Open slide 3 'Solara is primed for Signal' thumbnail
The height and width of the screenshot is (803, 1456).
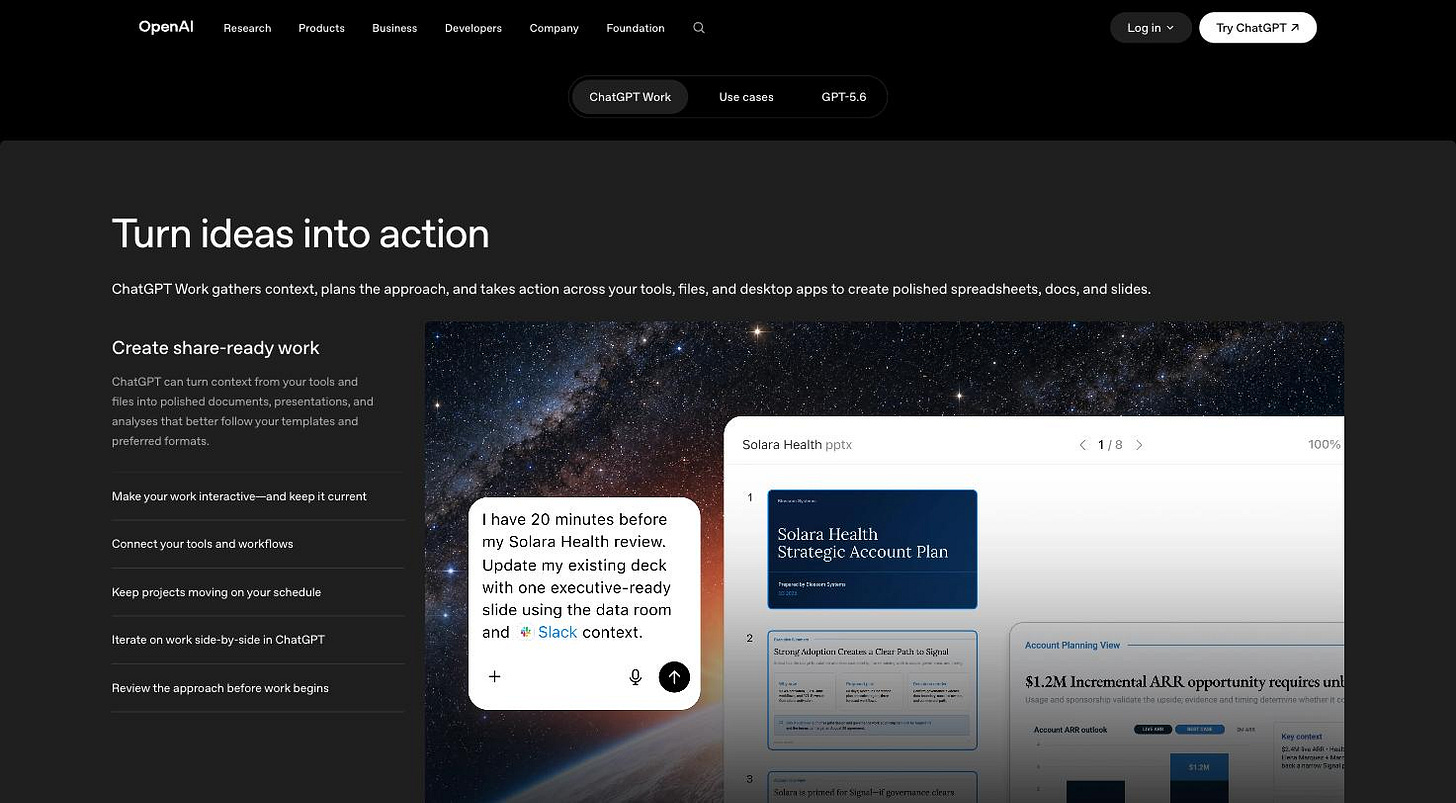click(872, 787)
